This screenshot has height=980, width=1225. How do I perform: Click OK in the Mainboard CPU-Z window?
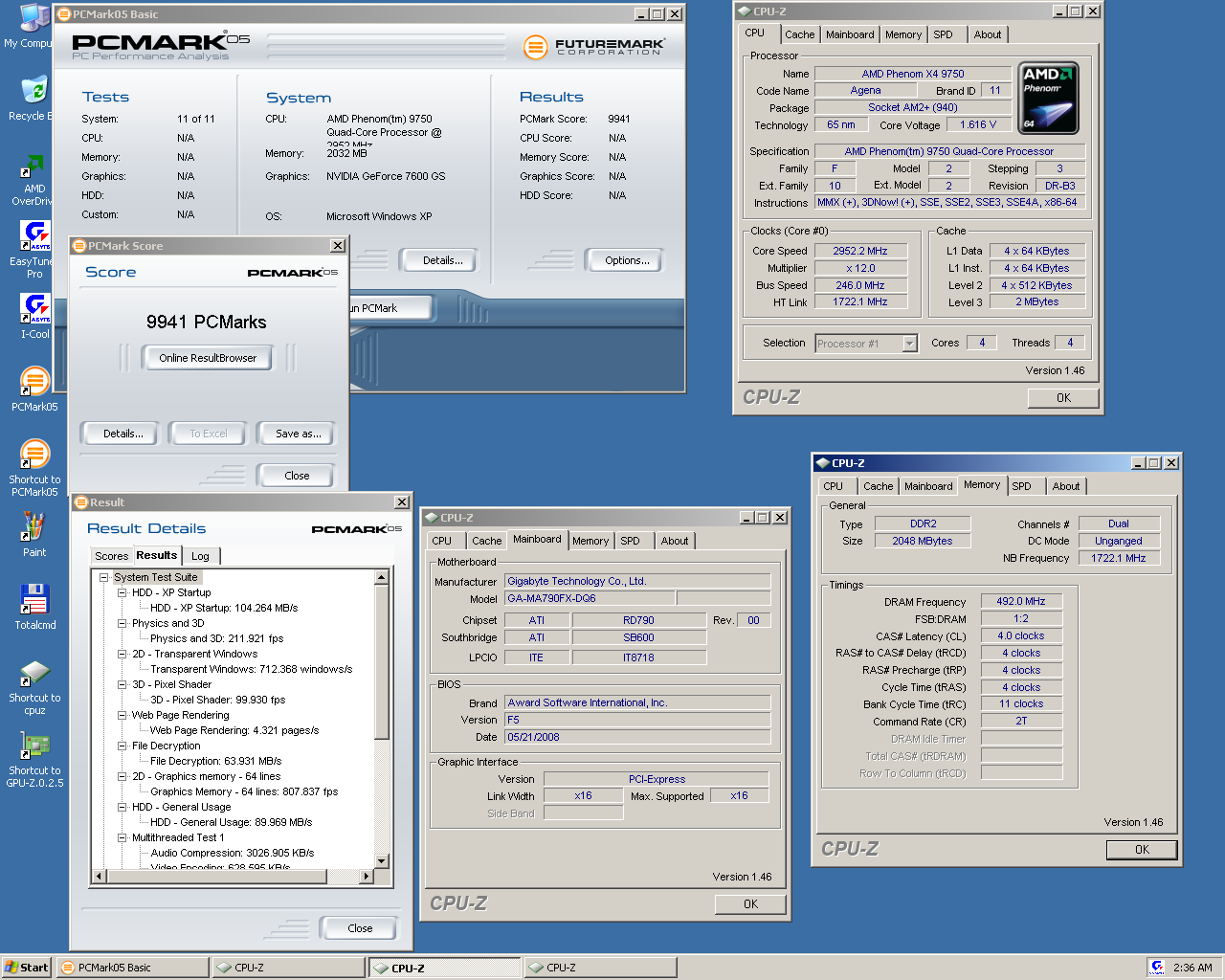point(750,904)
